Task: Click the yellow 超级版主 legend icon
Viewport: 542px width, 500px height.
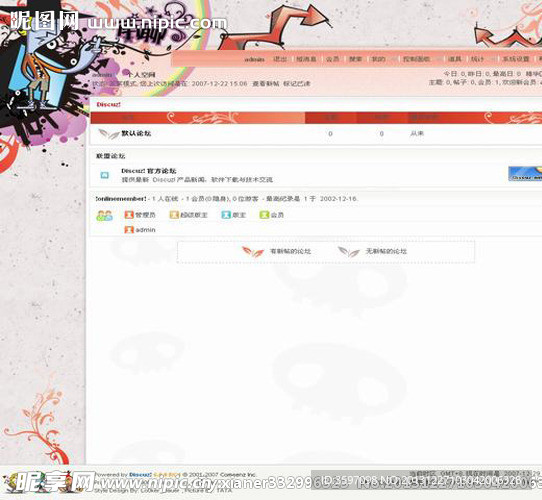Action: 174,215
